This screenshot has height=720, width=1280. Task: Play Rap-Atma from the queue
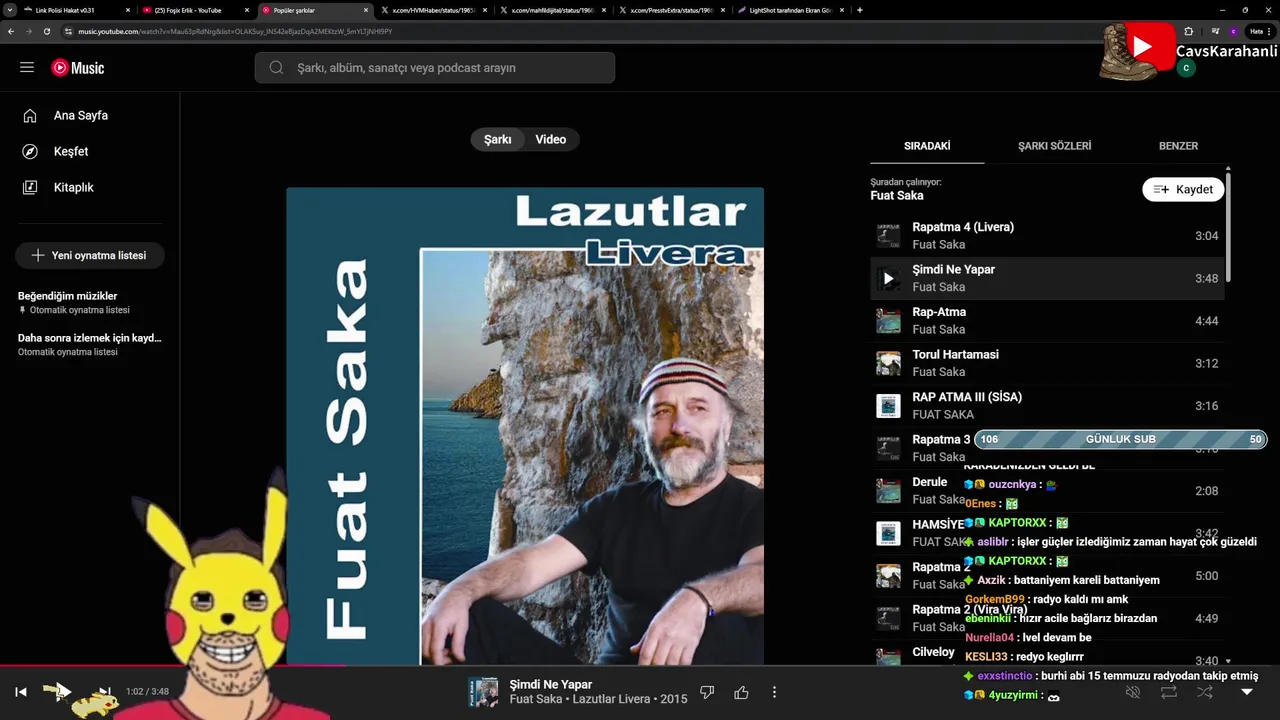pyautogui.click(x=1047, y=321)
